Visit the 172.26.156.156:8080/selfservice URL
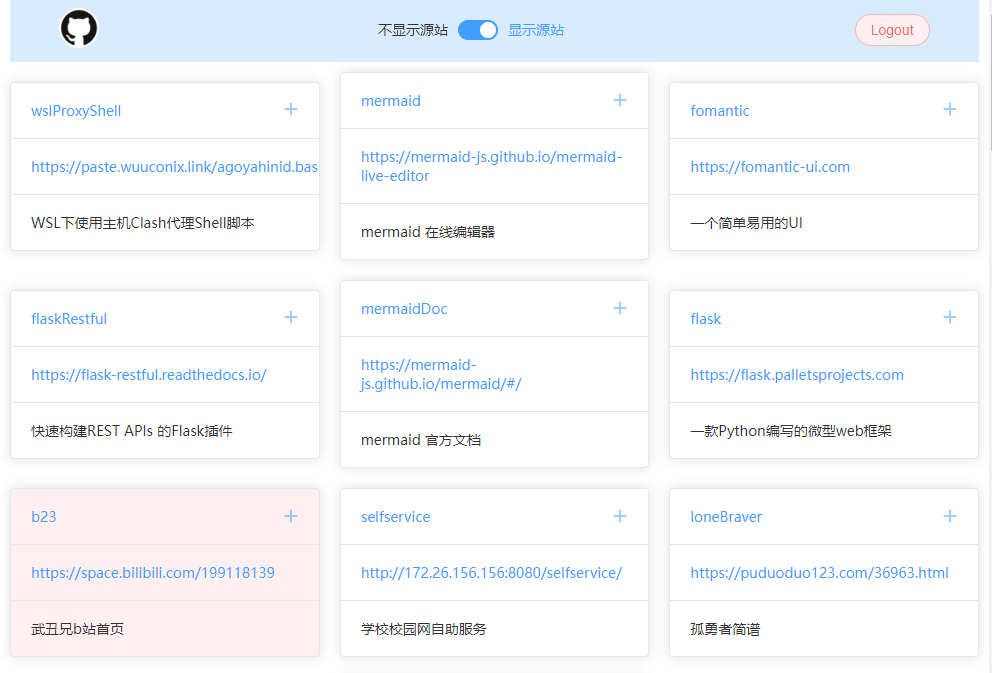 click(x=492, y=573)
